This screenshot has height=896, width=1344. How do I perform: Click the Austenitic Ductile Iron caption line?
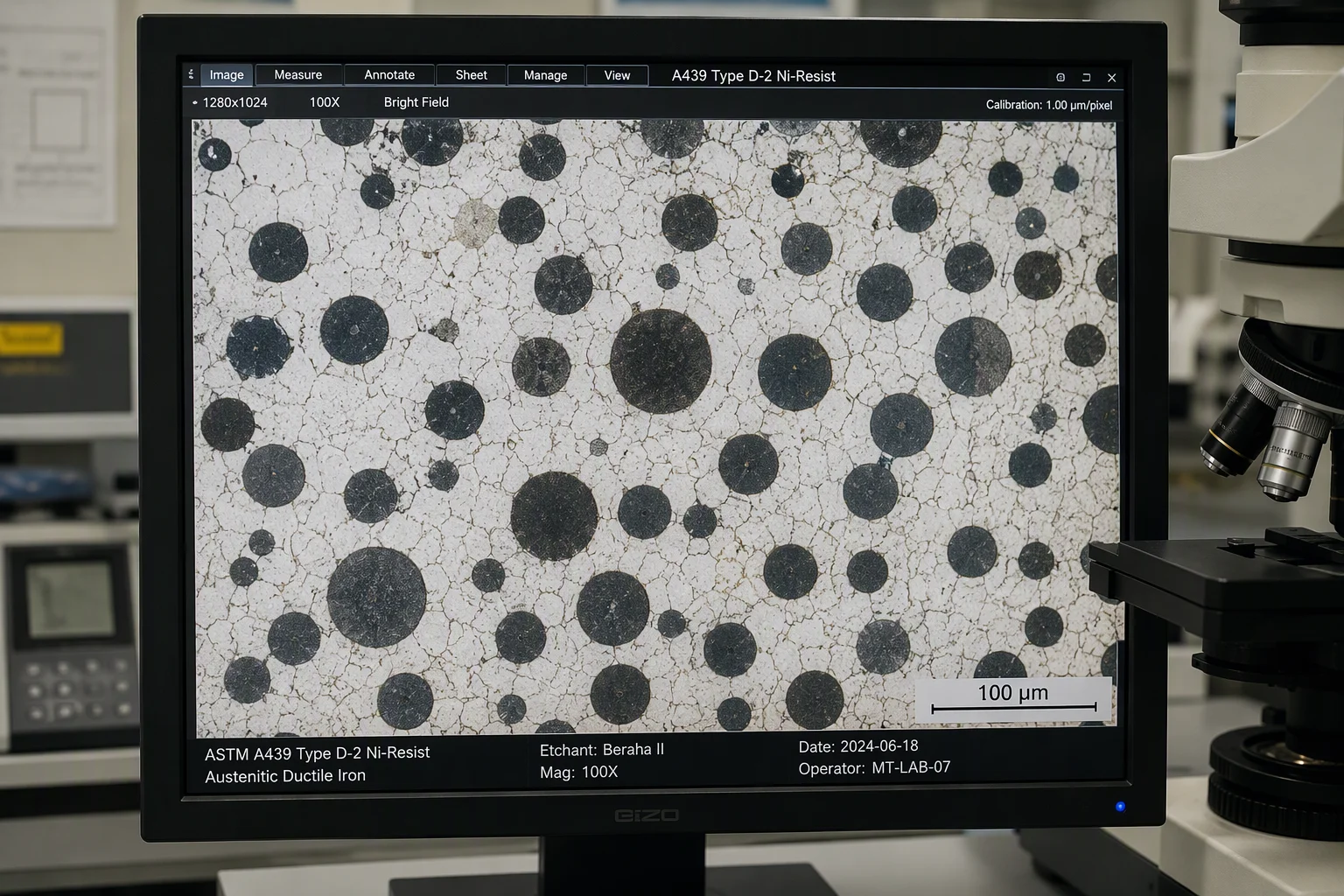(x=285, y=776)
